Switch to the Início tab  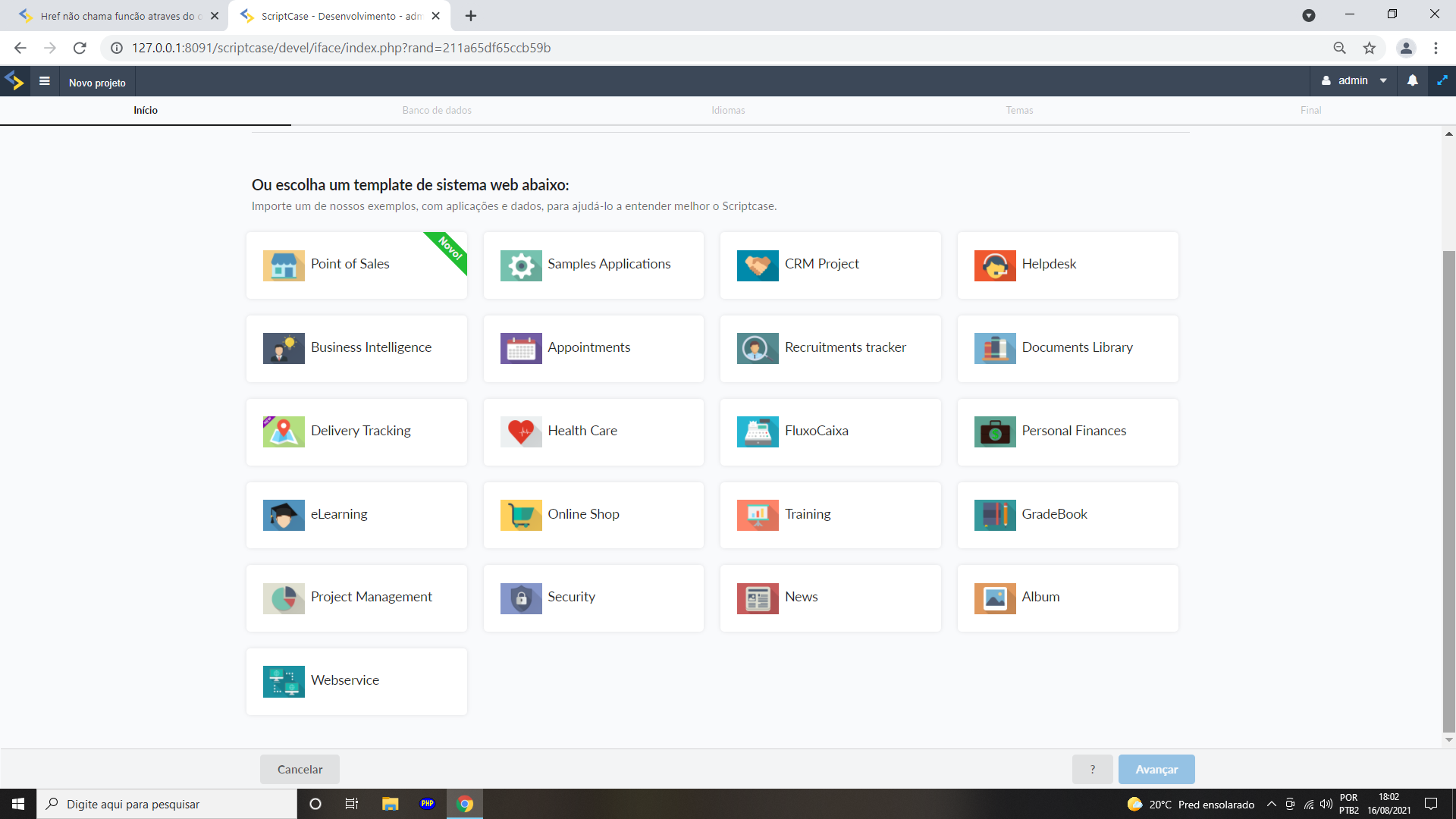click(146, 110)
